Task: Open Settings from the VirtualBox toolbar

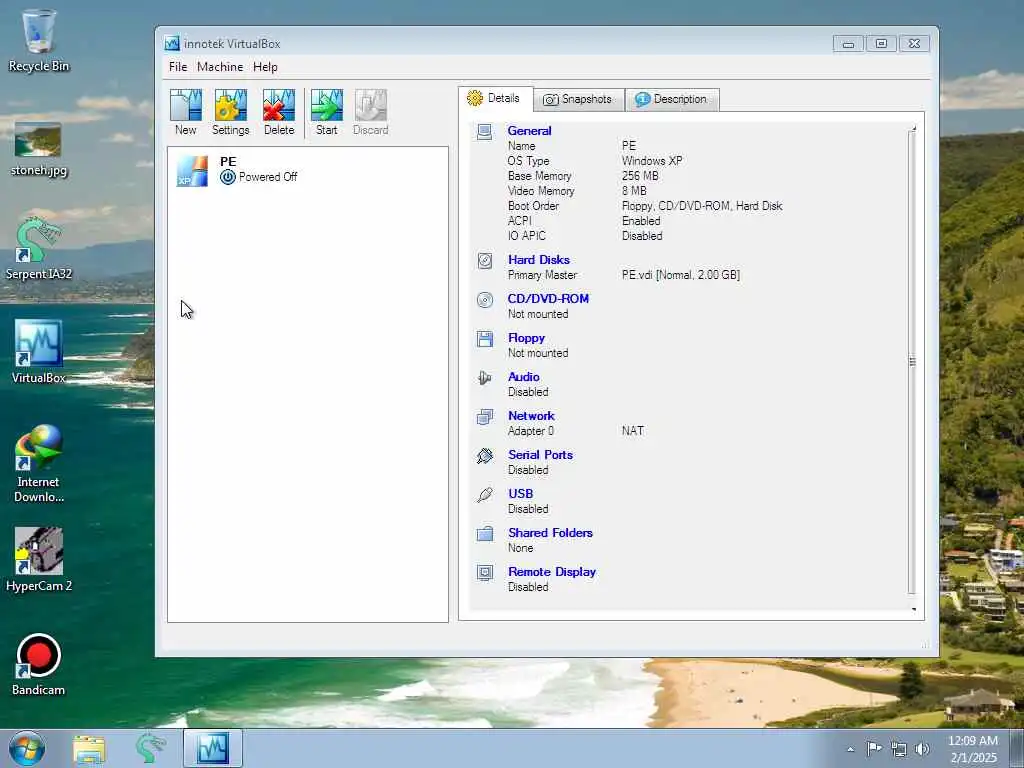Action: coord(231,112)
